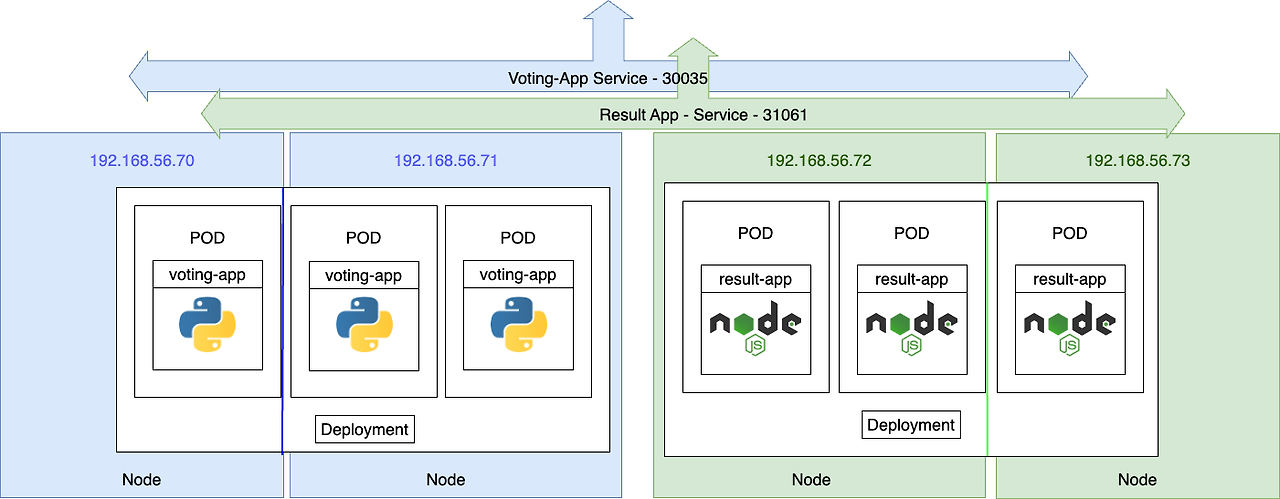Click the Python logo in the 192.168.56.70 node
1280x499 pixels.
[207, 326]
